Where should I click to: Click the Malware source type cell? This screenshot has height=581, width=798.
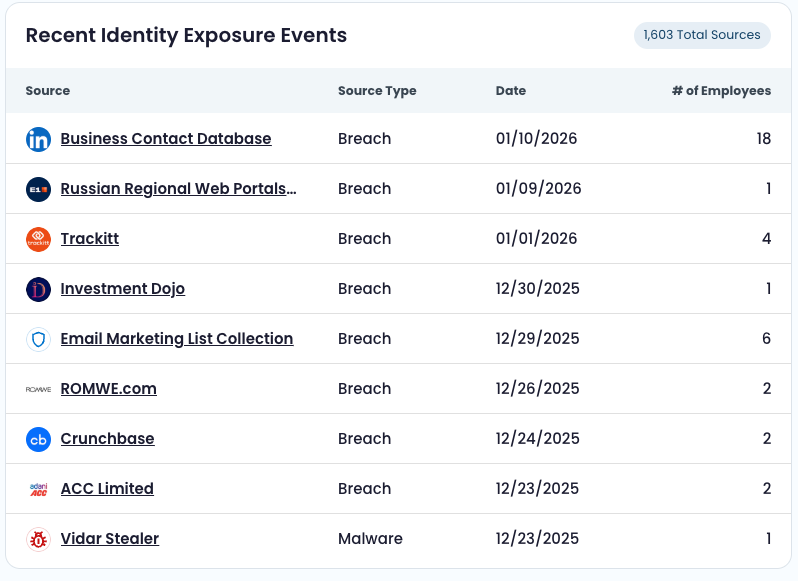pos(370,538)
